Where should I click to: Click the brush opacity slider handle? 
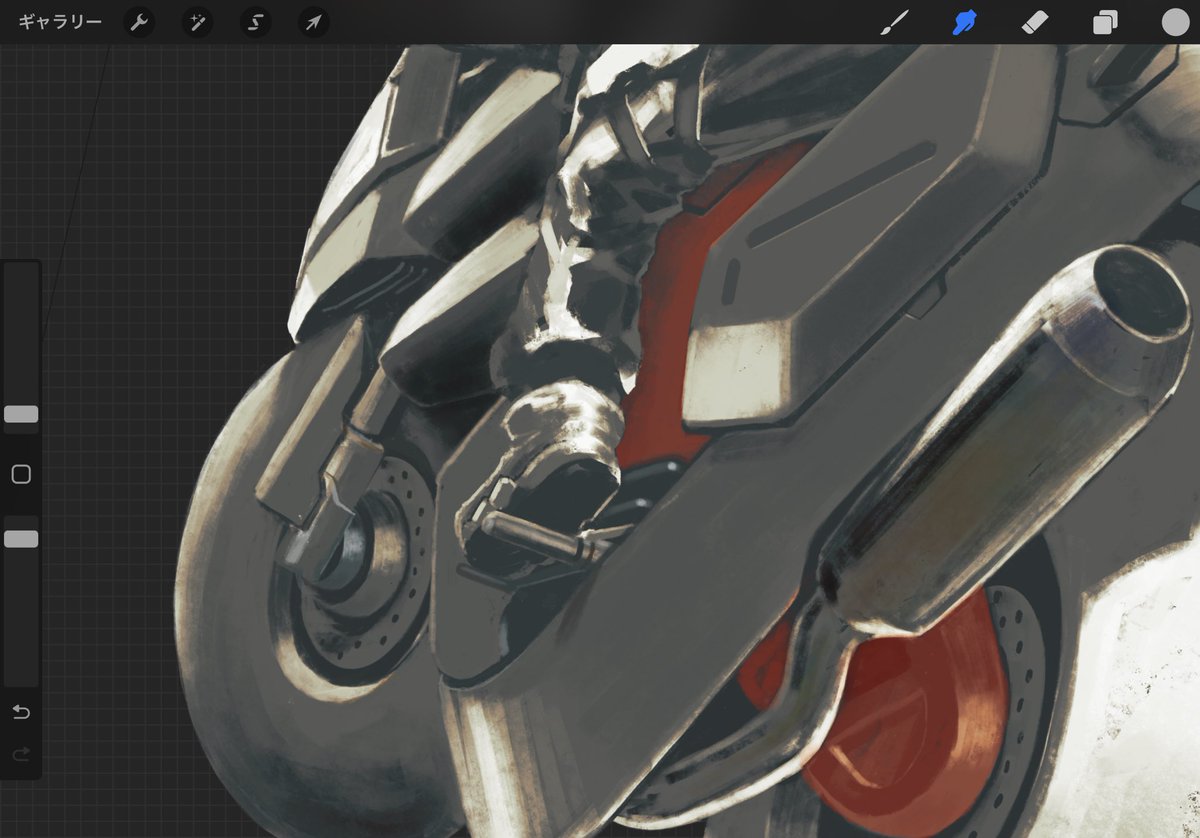coord(21,539)
